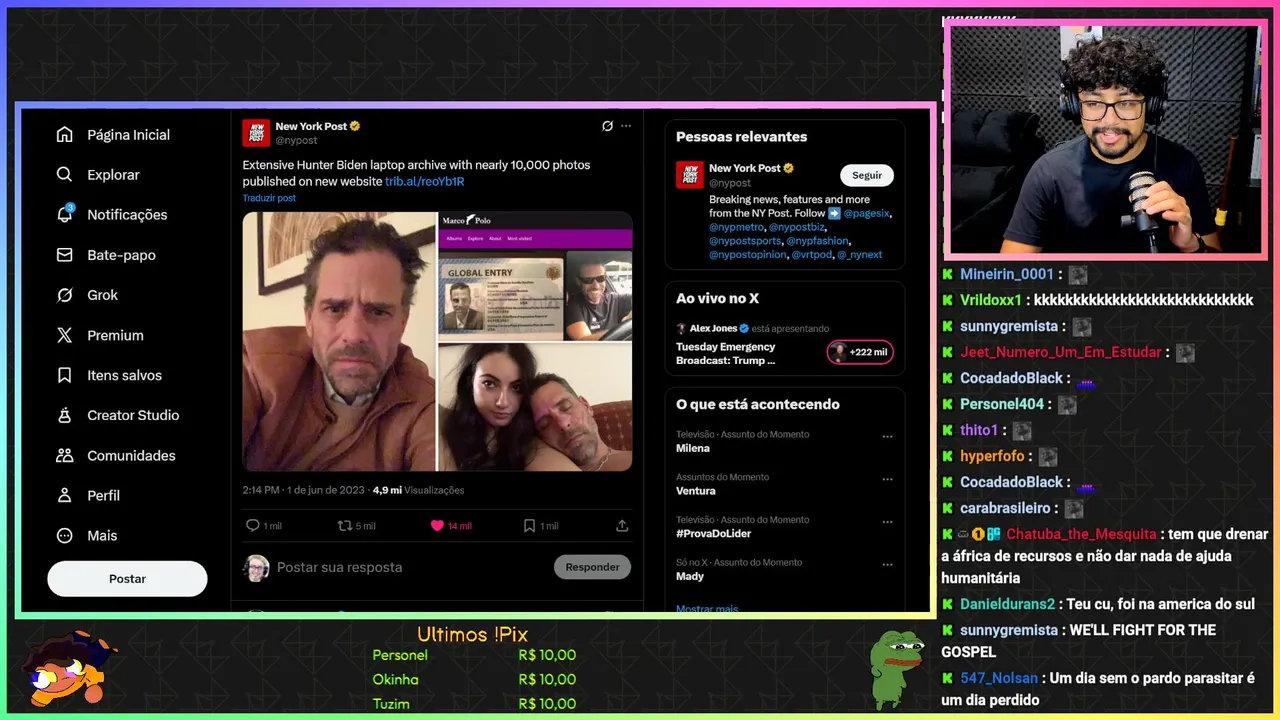Image resolution: width=1280 pixels, height=720 pixels.
Task: Open the @nypostopinion mention link
Action: click(x=748, y=255)
